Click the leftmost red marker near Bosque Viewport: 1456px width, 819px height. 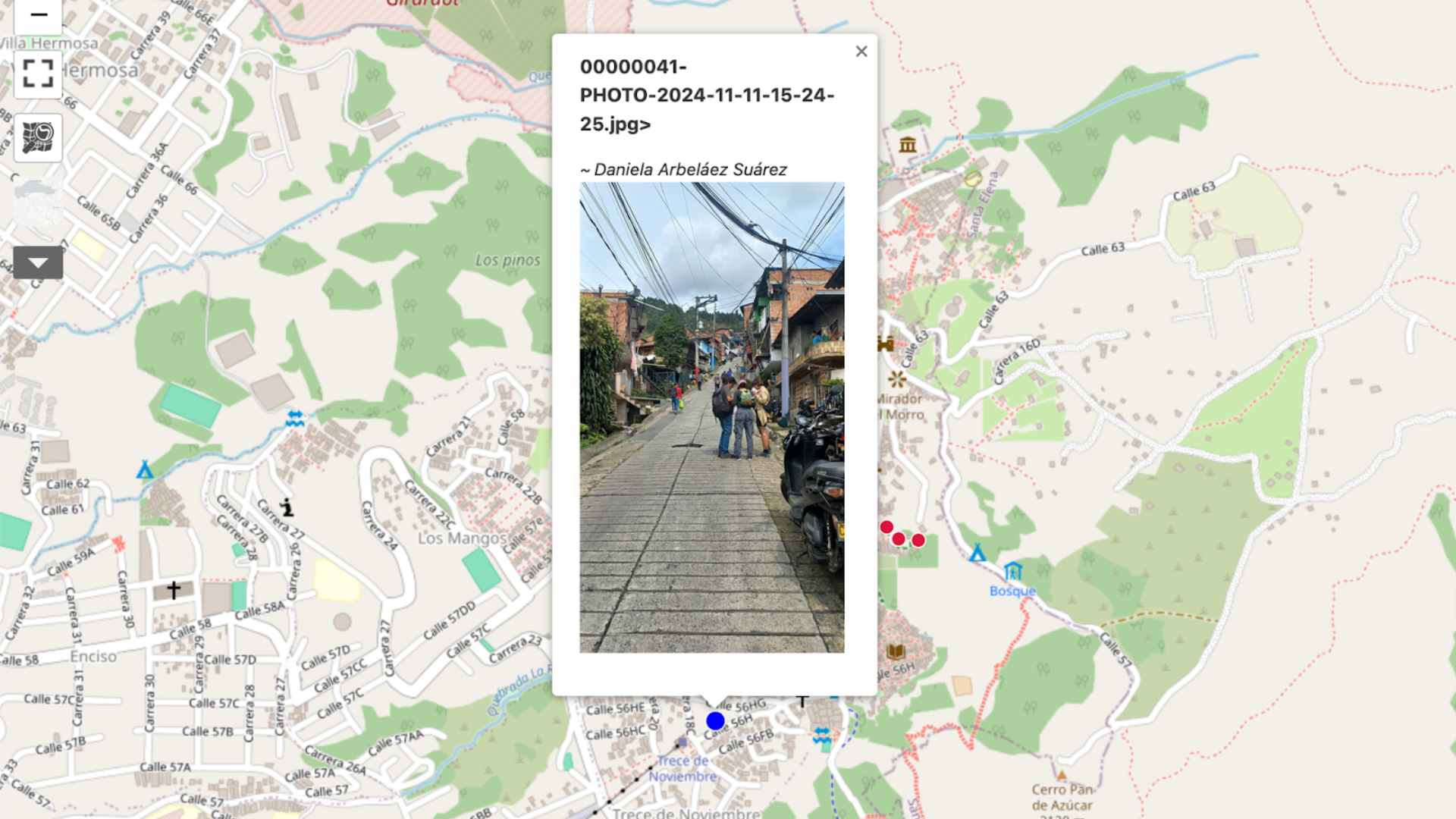pos(886,527)
